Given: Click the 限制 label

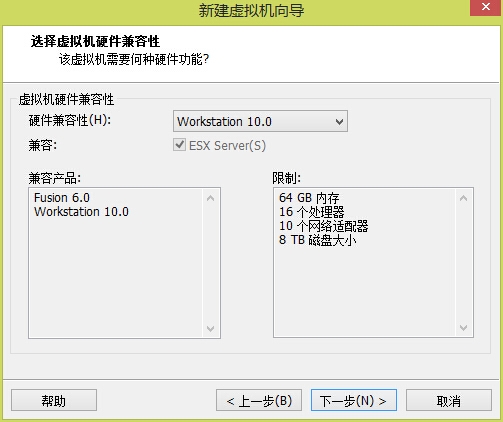Looking at the screenshot, I should click(286, 178).
